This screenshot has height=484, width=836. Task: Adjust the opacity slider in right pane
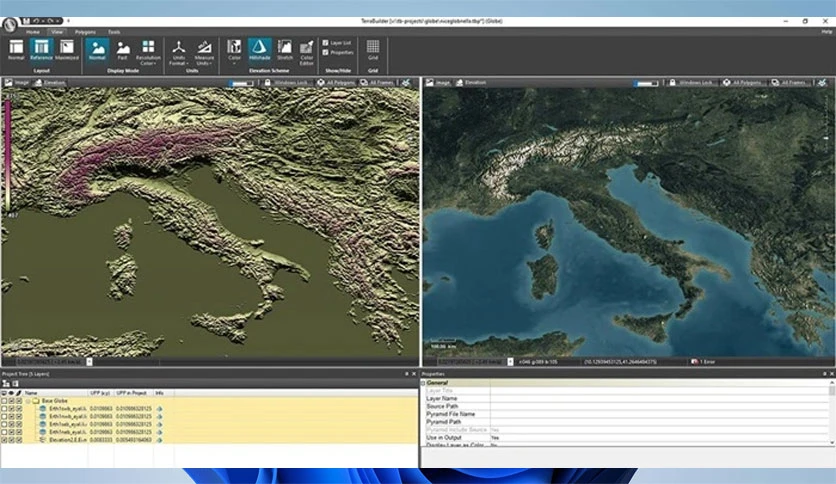(646, 83)
